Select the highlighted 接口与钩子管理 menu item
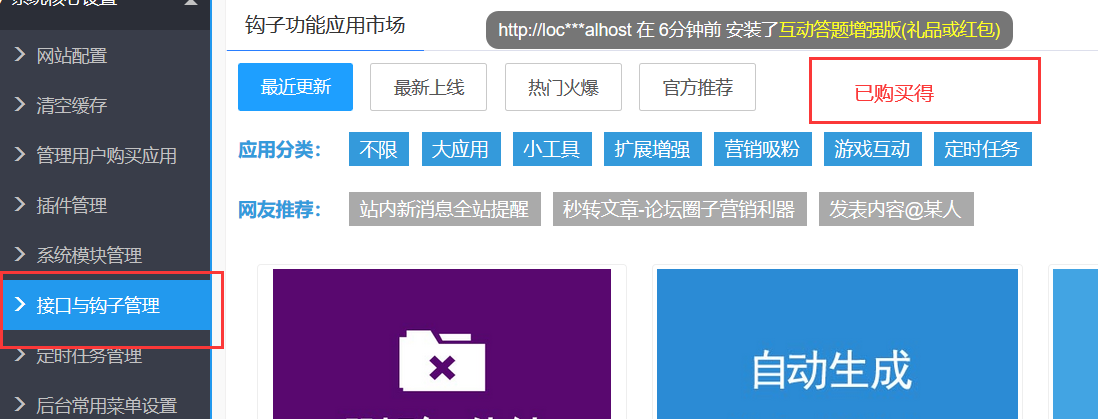The width and height of the screenshot is (1098, 419). coord(97,305)
